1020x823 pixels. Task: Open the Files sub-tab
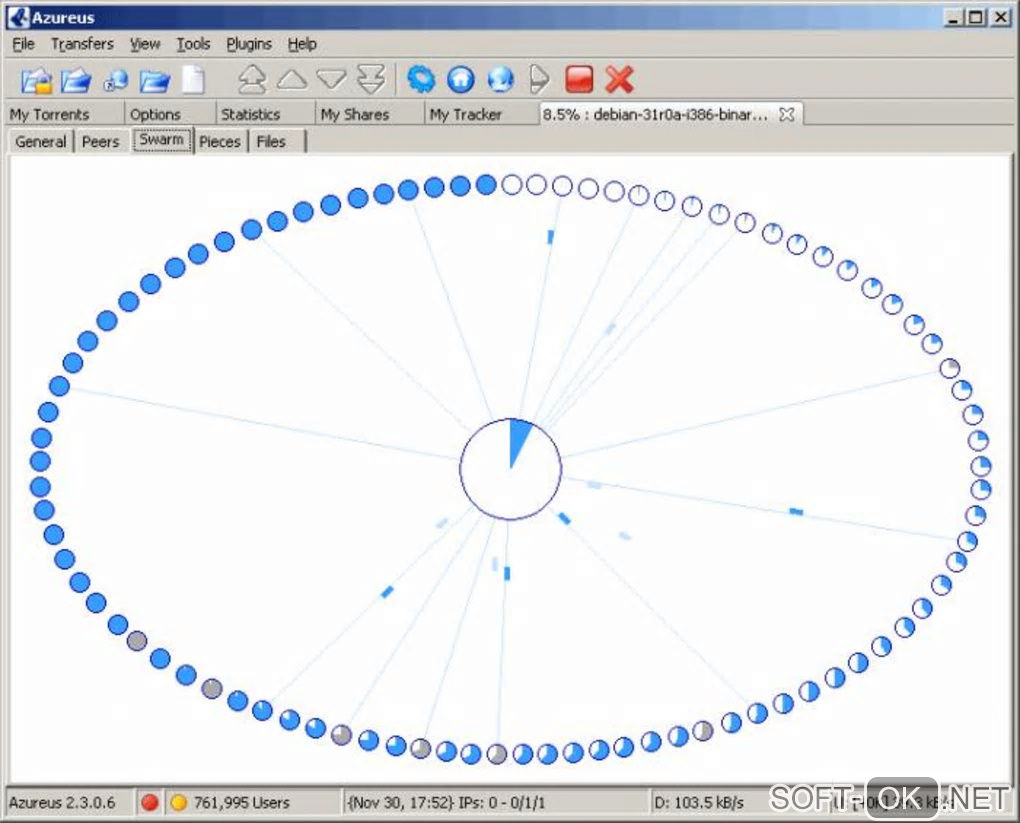click(271, 141)
